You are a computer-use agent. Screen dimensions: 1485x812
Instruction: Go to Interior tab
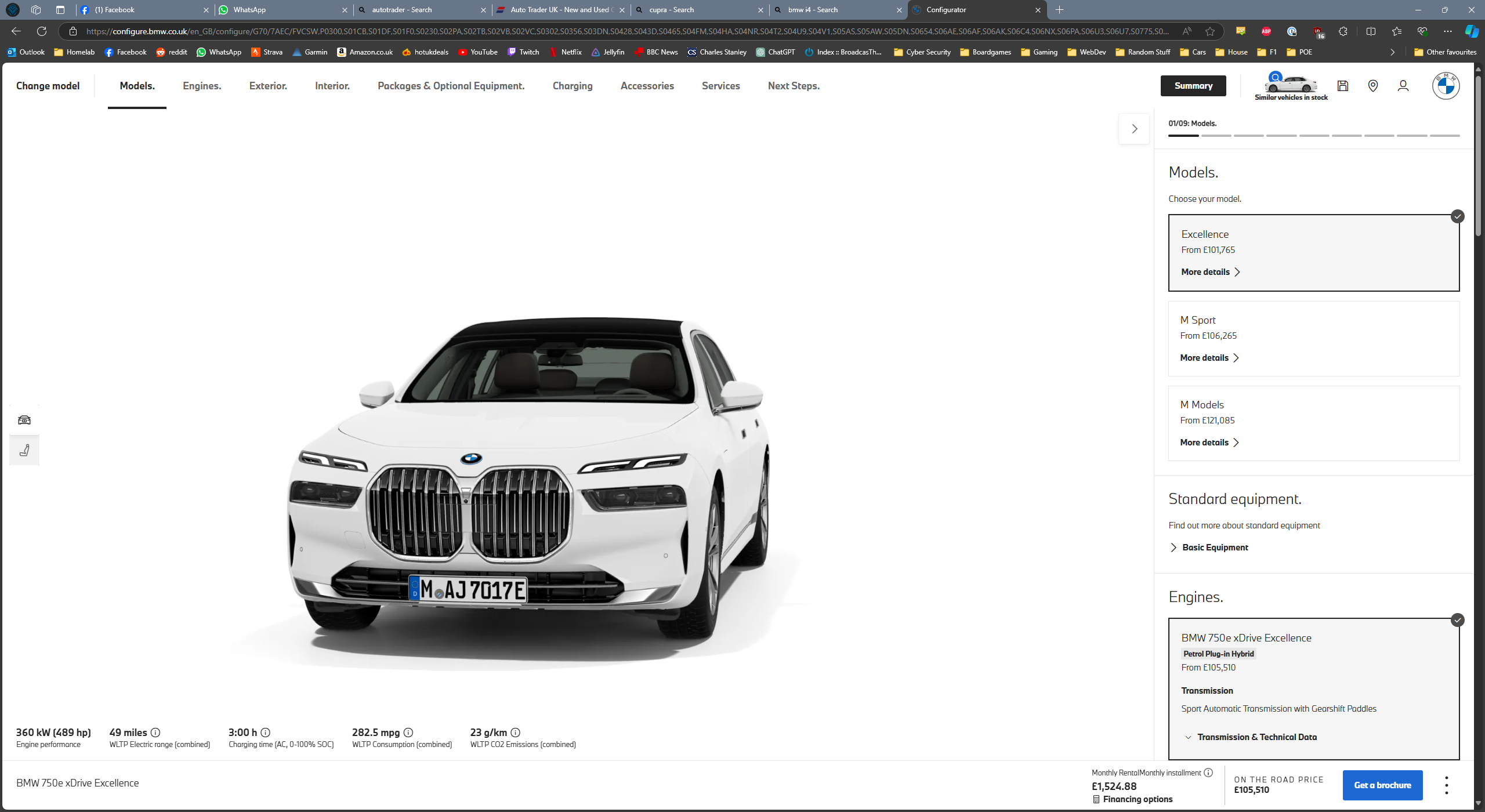pos(332,86)
